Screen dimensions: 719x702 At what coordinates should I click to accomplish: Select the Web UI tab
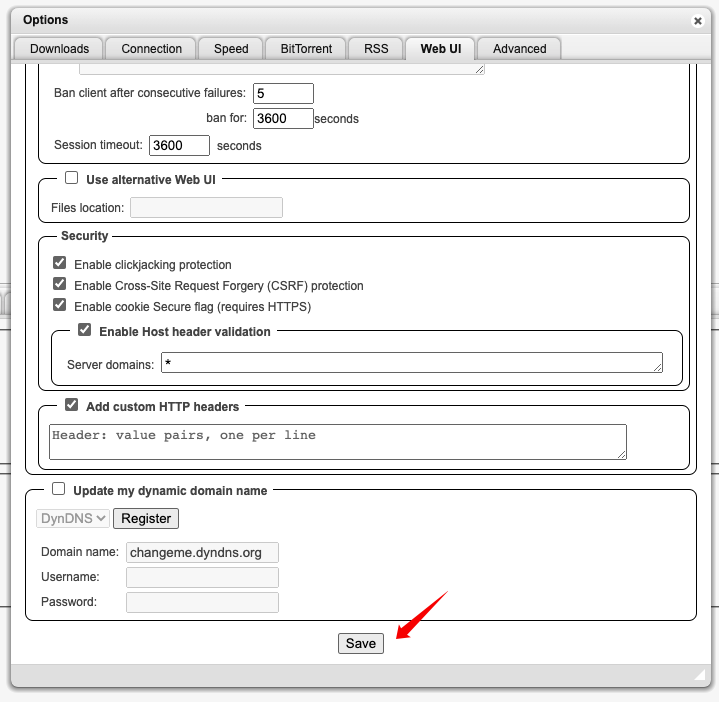(441, 49)
